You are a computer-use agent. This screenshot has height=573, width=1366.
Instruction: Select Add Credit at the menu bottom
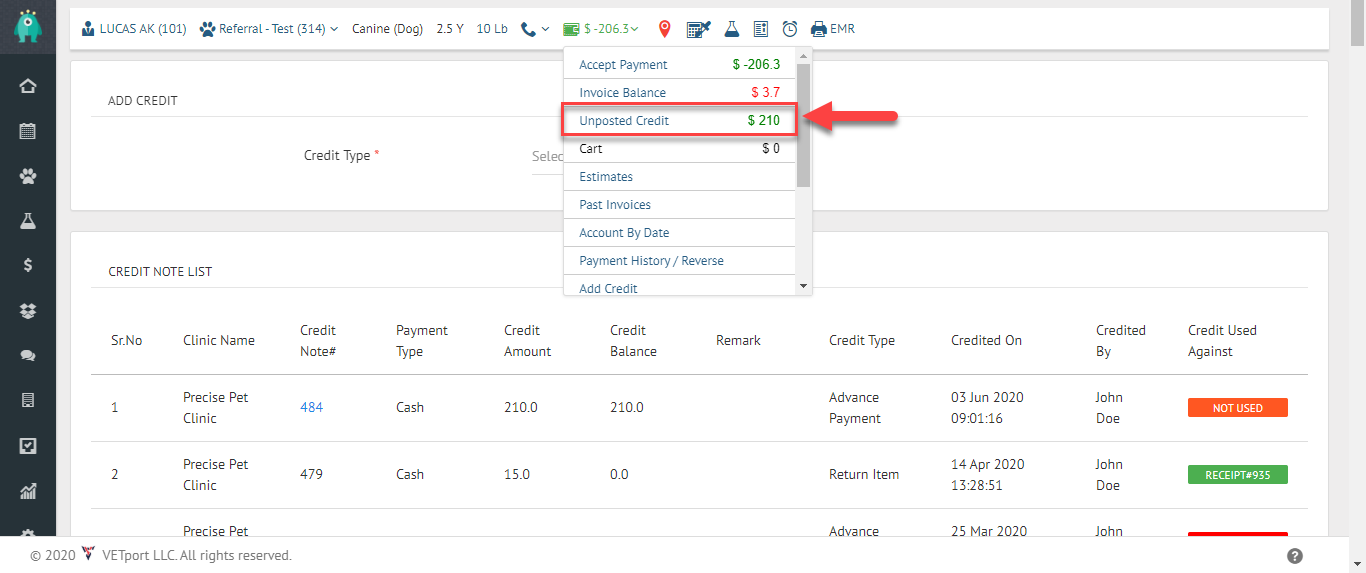pyautogui.click(x=680, y=286)
